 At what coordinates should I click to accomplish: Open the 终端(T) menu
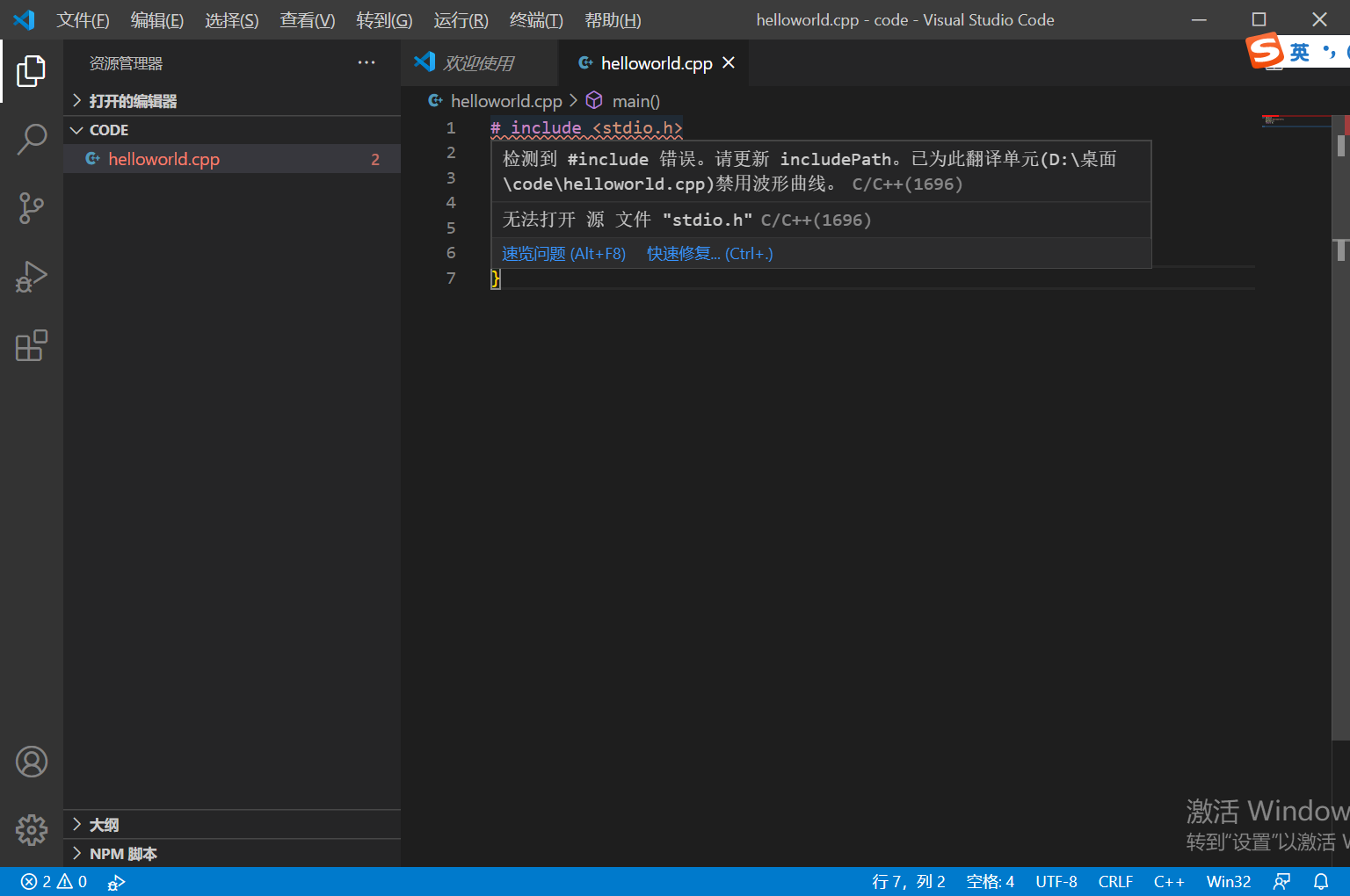536,20
